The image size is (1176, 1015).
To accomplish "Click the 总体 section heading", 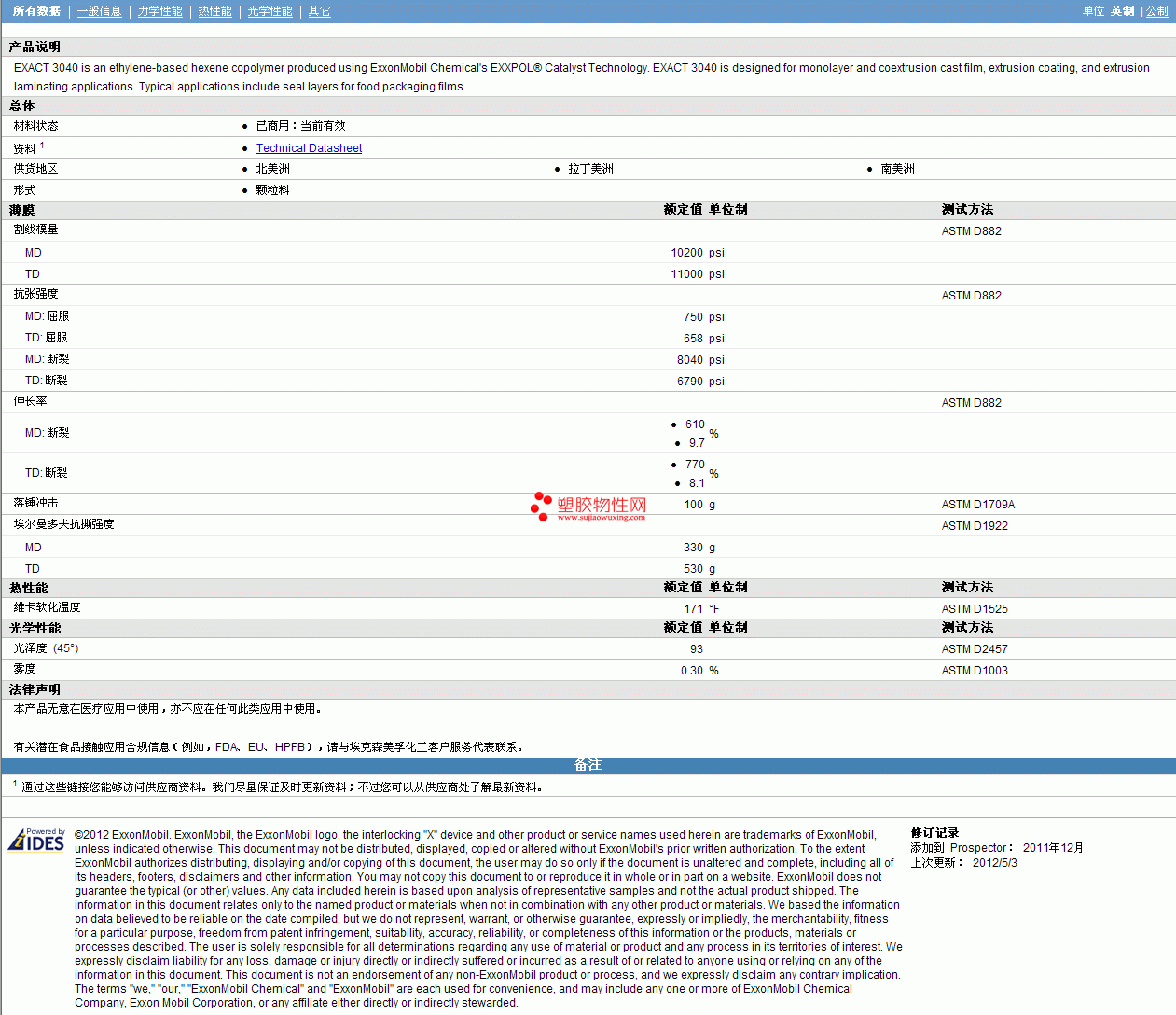I will 22,106.
